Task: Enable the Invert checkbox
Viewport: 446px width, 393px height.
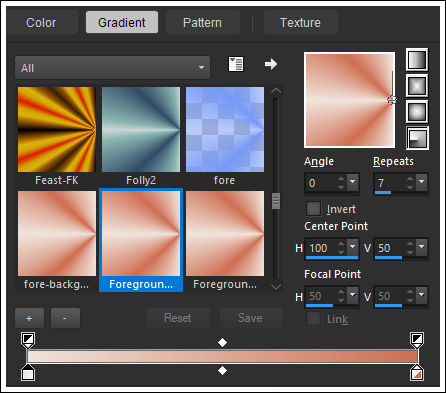Action: coord(313,209)
